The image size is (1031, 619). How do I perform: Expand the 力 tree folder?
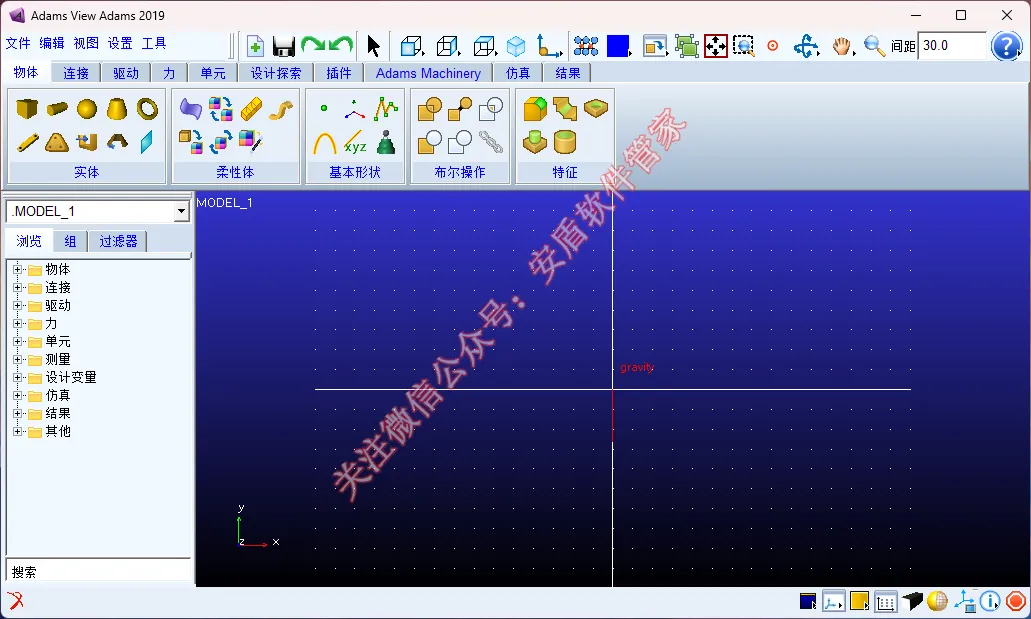18,324
